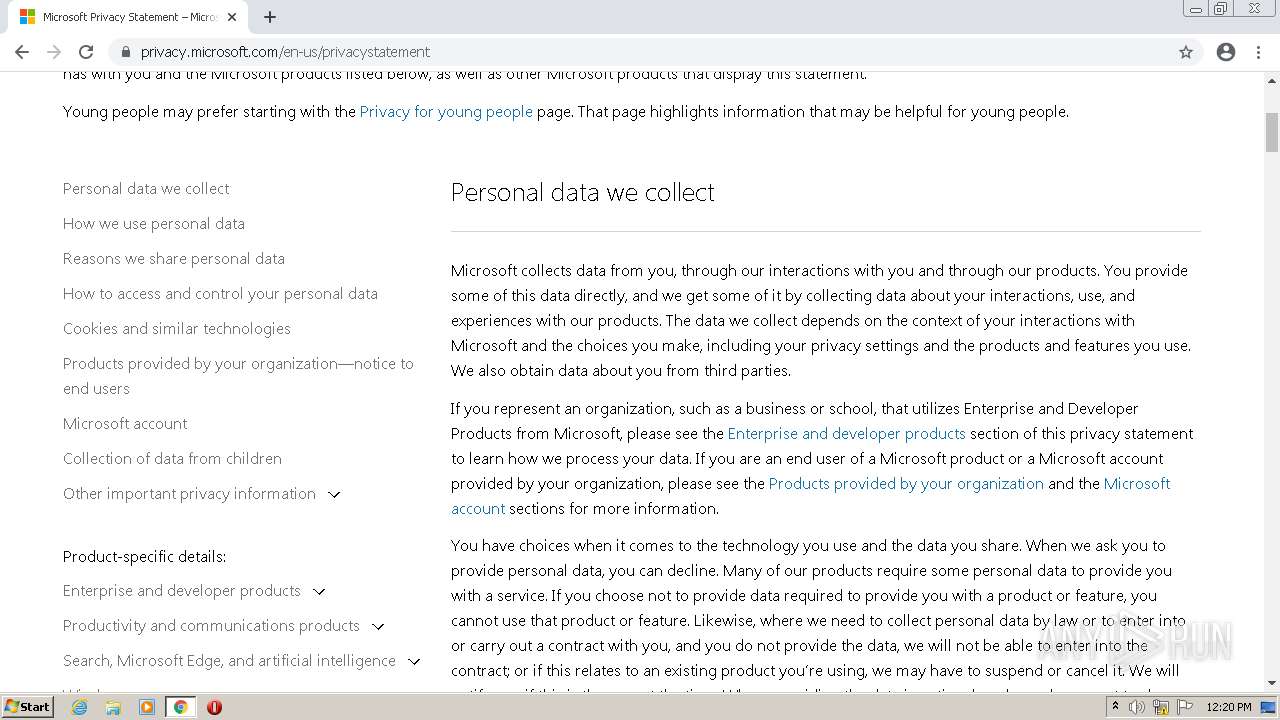1280x720 pixels.
Task: Switch to Chrome taskbar icon
Action: point(180,707)
